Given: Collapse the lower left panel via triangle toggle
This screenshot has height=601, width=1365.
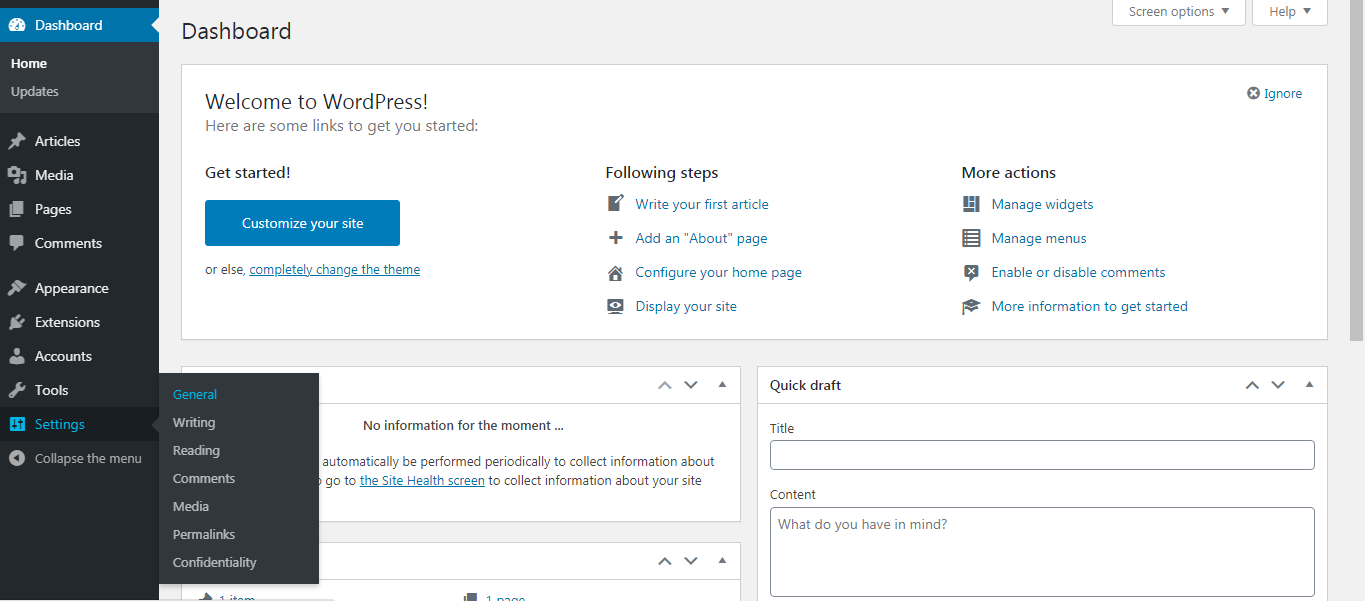Looking at the screenshot, I should point(722,561).
